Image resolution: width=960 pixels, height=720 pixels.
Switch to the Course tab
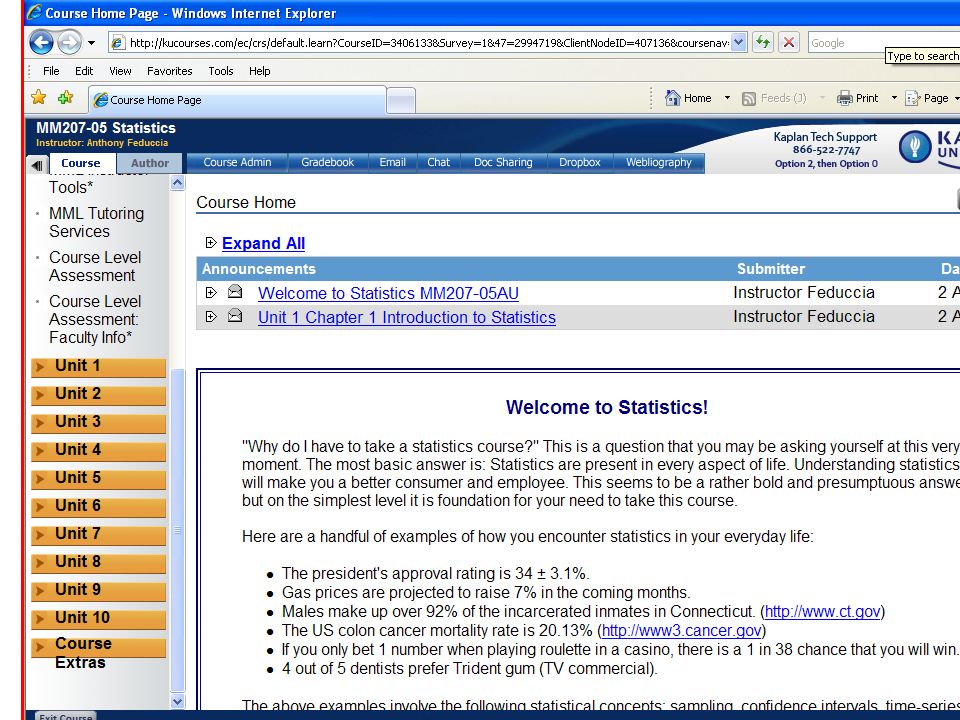(81, 163)
